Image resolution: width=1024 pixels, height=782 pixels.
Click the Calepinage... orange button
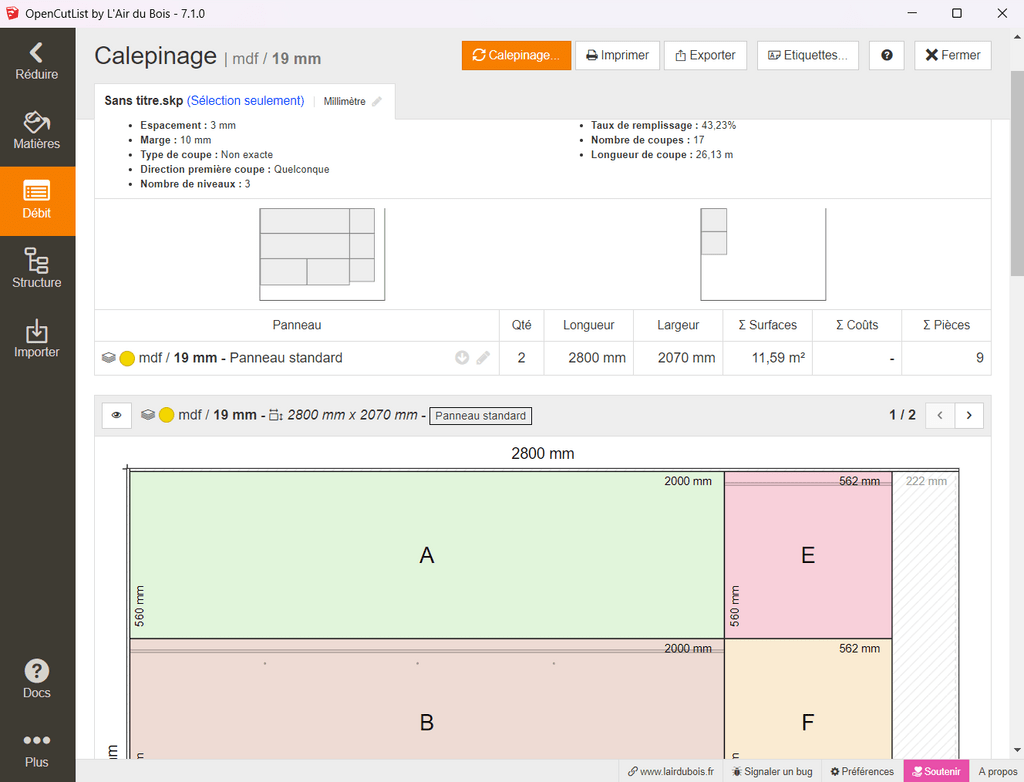(516, 56)
